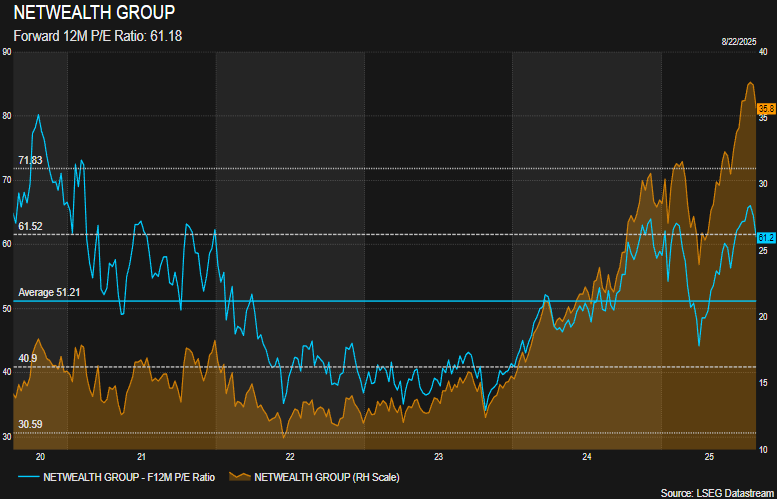Toggle the F12M P/E Ratio legend label
Image resolution: width=777 pixels, height=499 pixels.
click(x=129, y=476)
